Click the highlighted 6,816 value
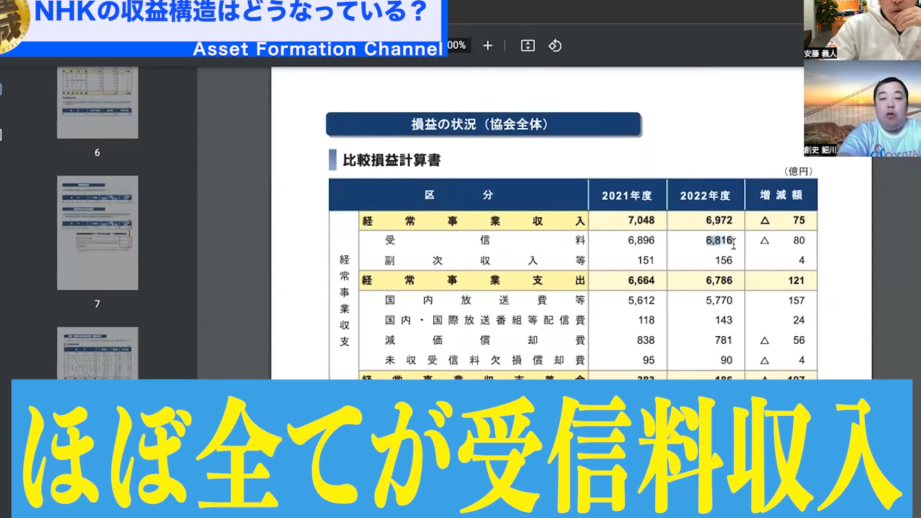921x518 pixels. pos(718,241)
